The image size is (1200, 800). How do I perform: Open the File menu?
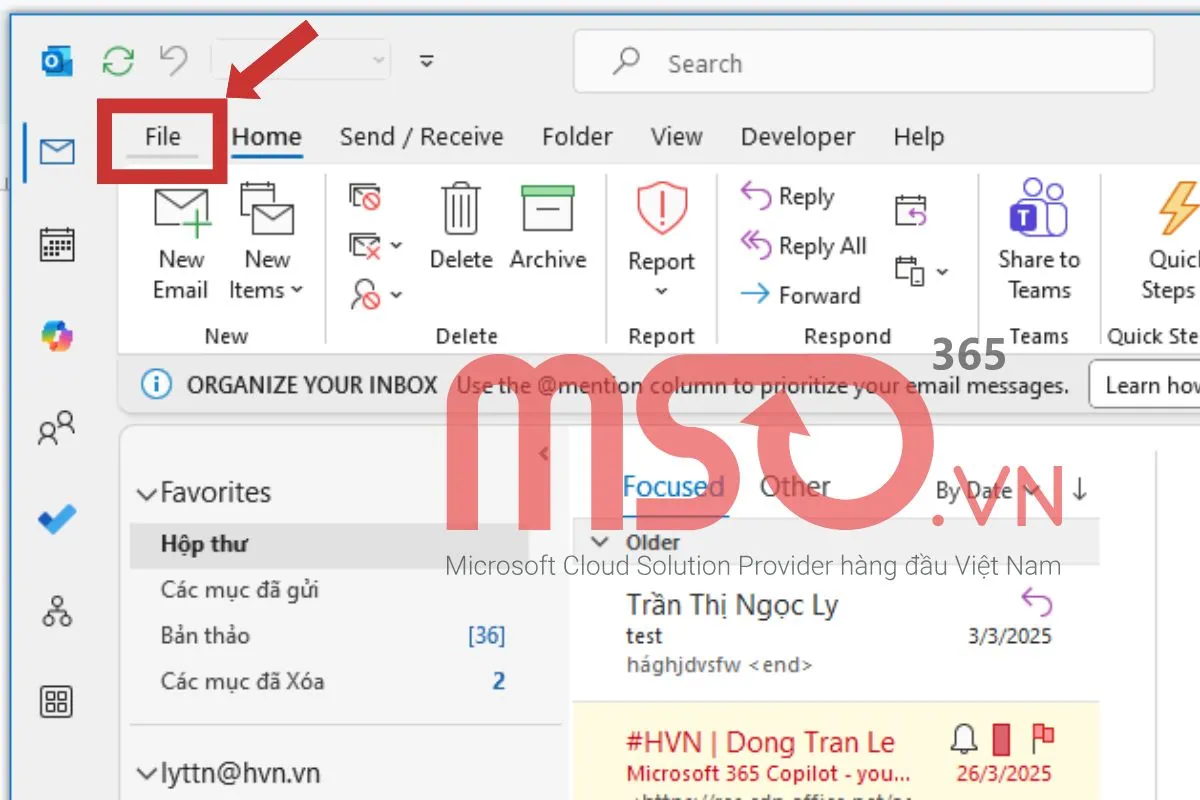point(163,137)
